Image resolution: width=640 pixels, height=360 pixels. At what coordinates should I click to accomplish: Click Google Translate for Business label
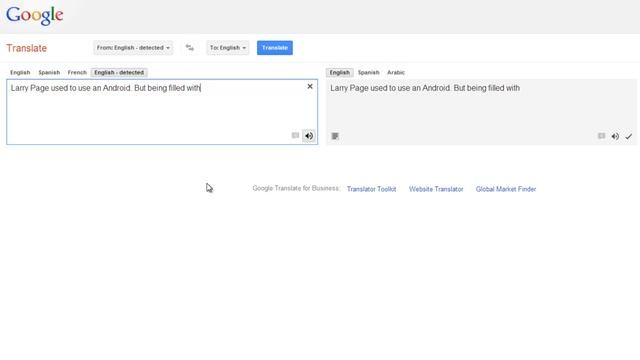(x=296, y=188)
